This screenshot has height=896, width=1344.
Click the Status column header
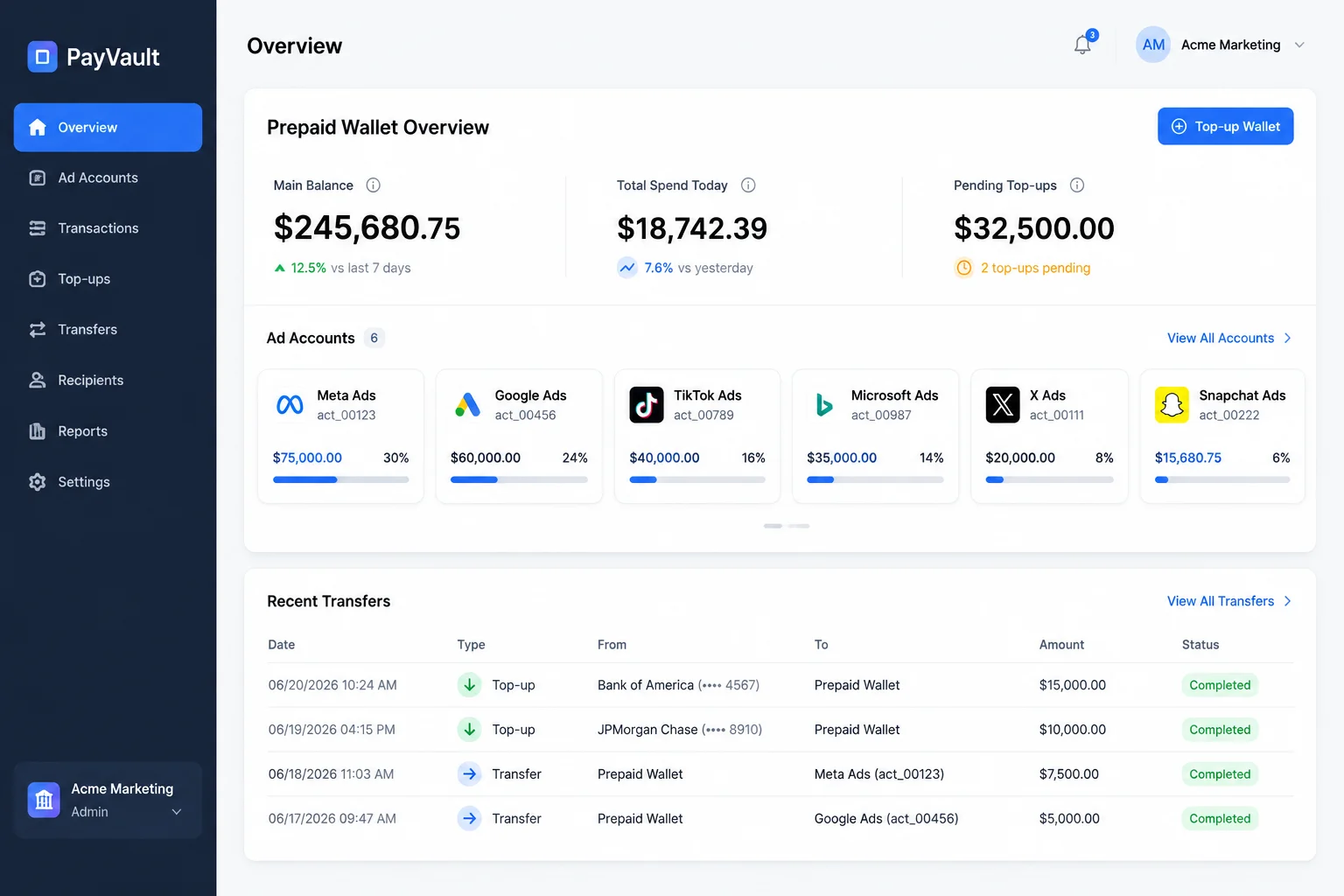tap(1200, 645)
